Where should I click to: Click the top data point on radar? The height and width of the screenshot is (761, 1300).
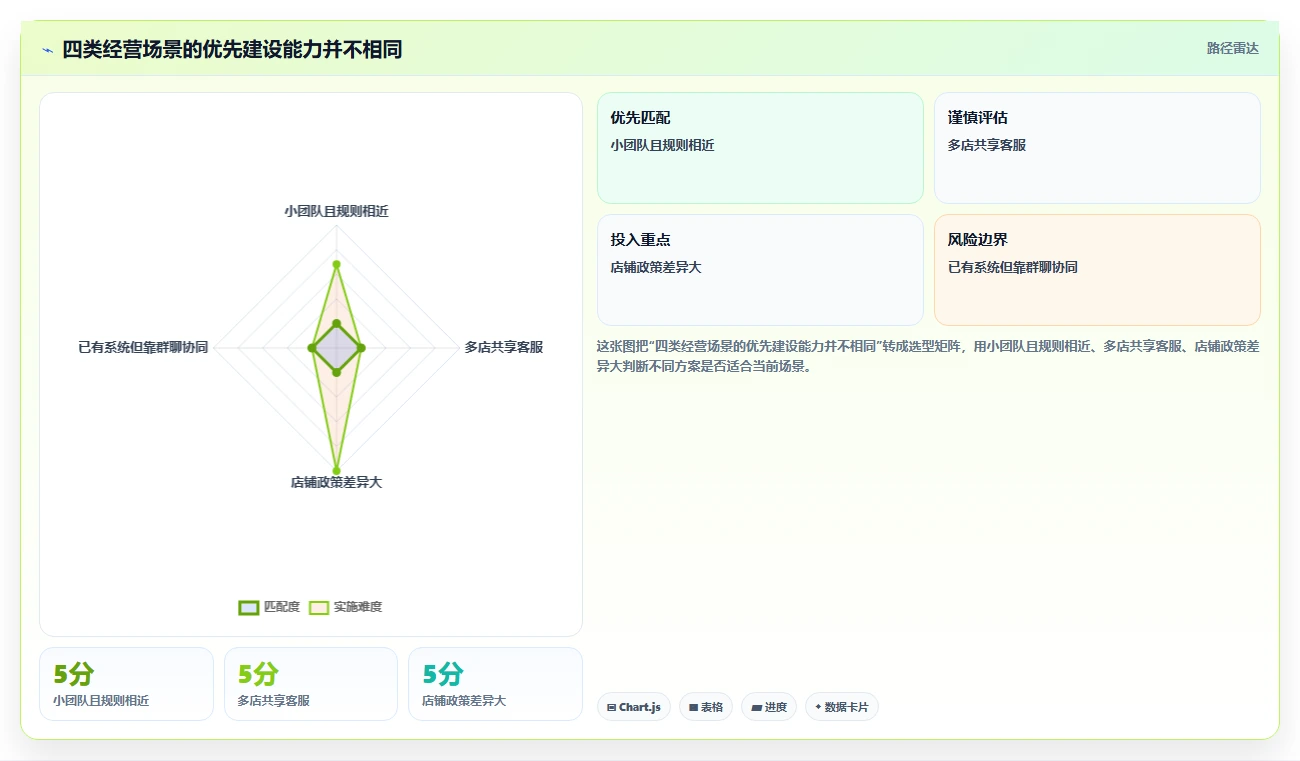click(x=336, y=264)
